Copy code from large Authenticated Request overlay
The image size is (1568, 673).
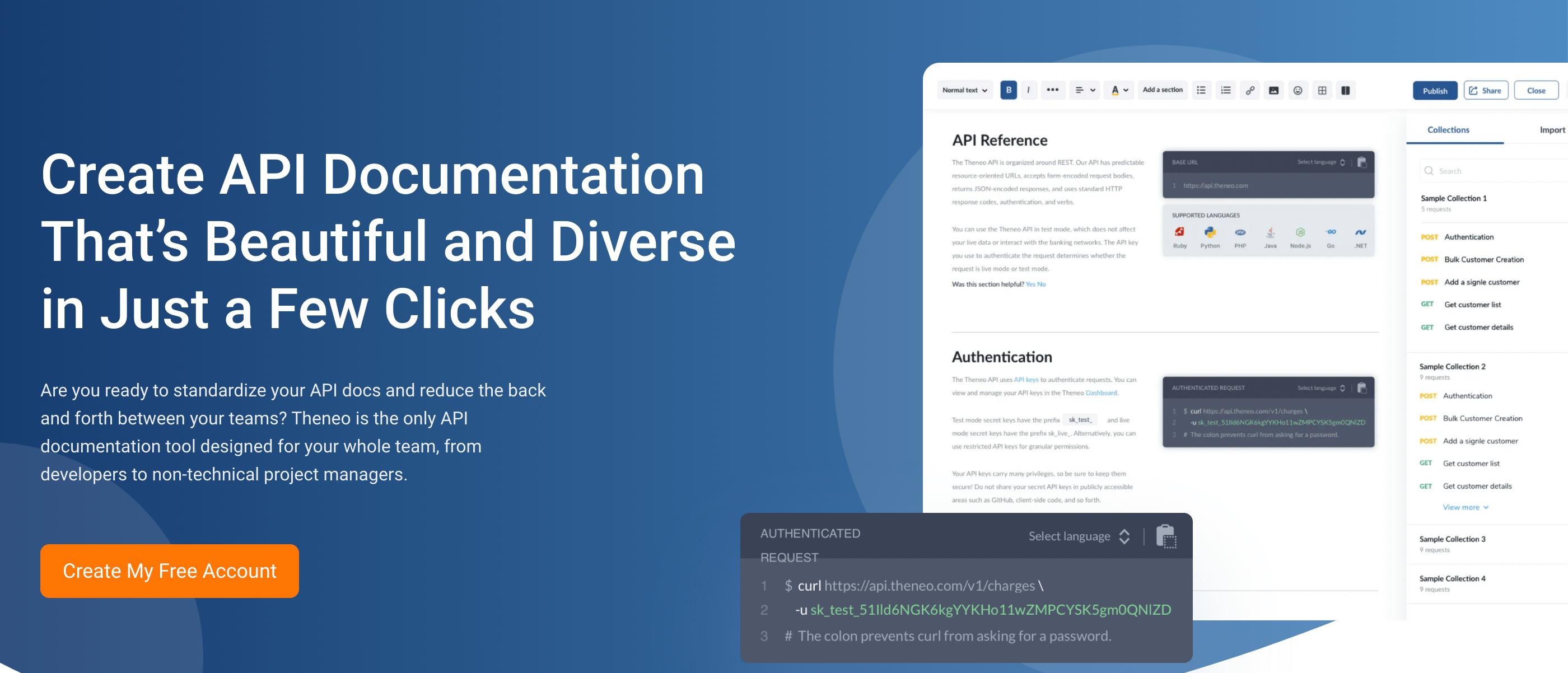pyautogui.click(x=1166, y=536)
